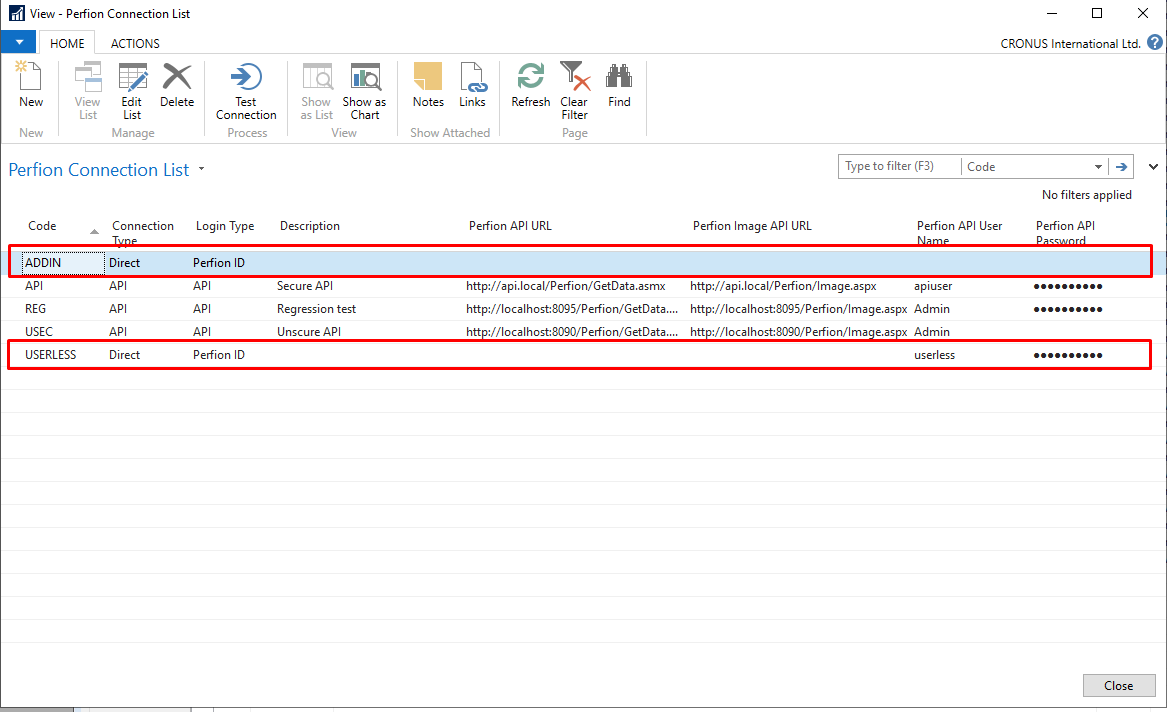Sort by Connection Type column header

click(143, 232)
